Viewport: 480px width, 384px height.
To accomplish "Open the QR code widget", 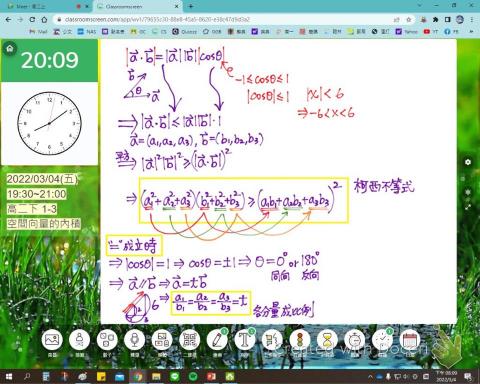I will tap(189, 340).
